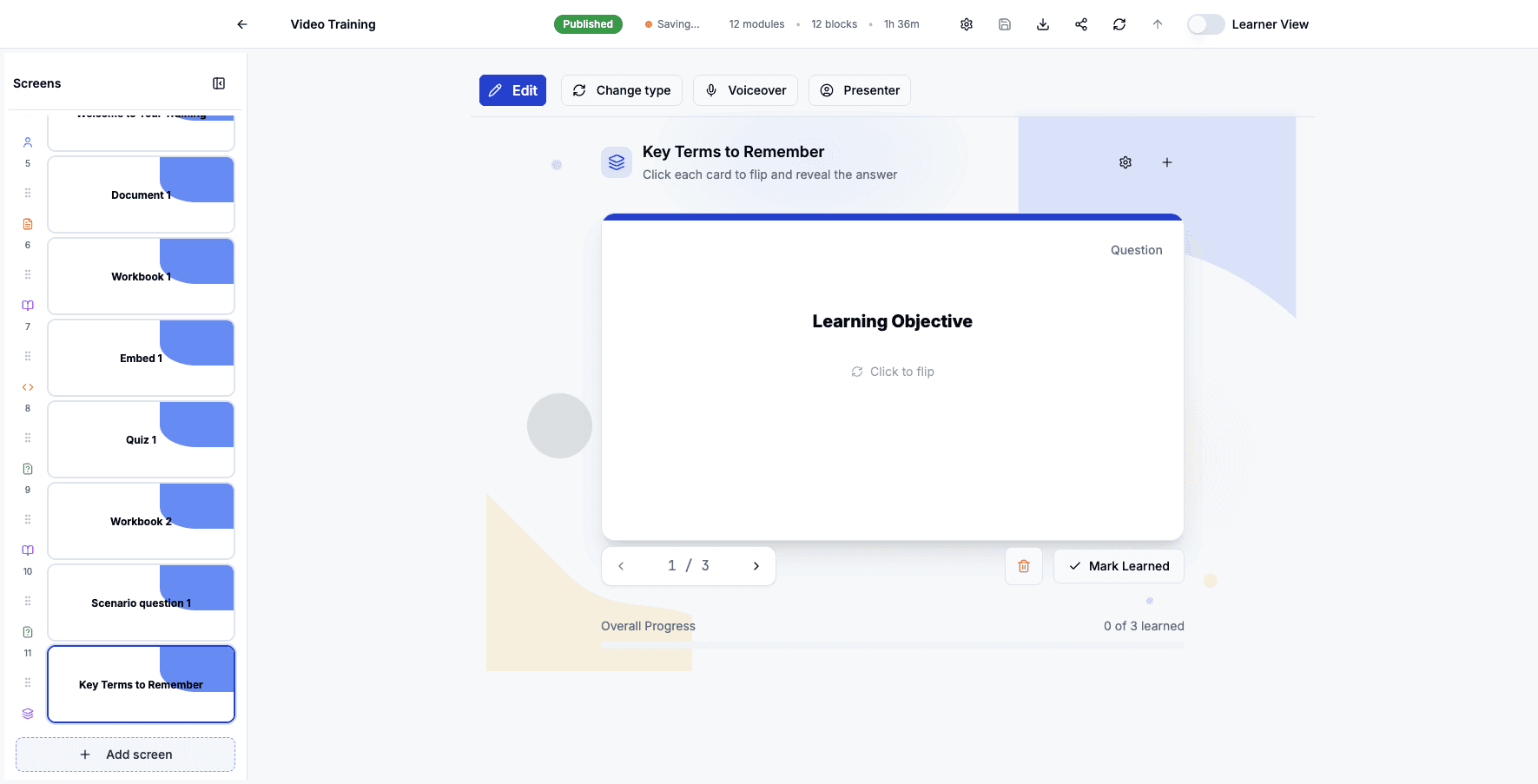Select the Scenario question 1 screen
This screenshot has width=1538, height=784.
click(141, 602)
